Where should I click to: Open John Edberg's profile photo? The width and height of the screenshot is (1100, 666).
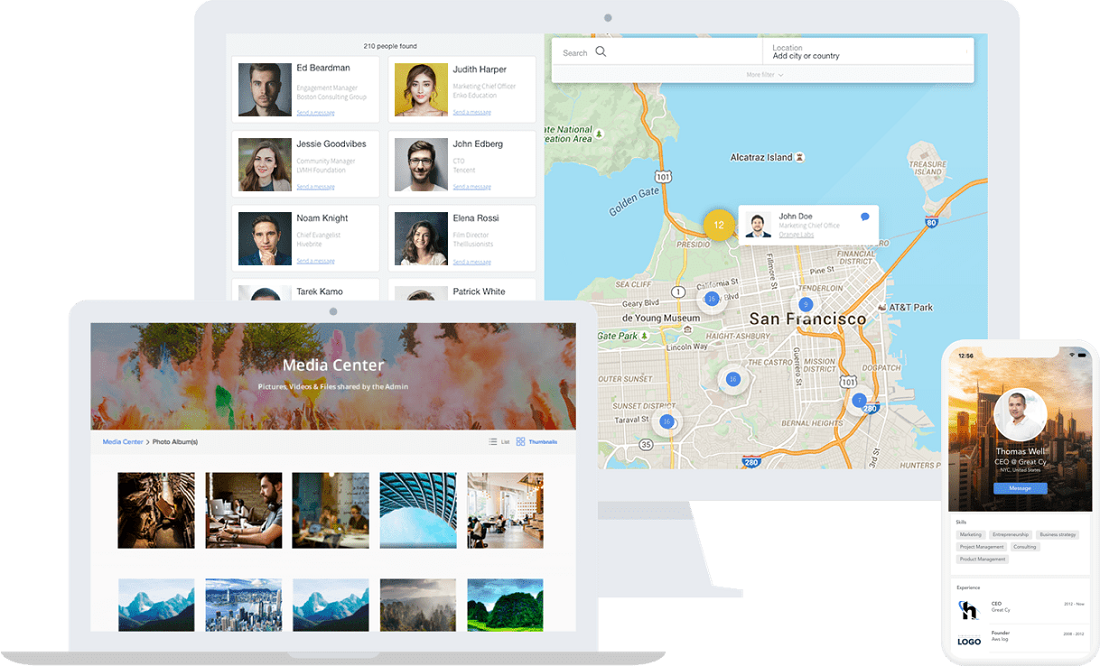tap(421, 164)
